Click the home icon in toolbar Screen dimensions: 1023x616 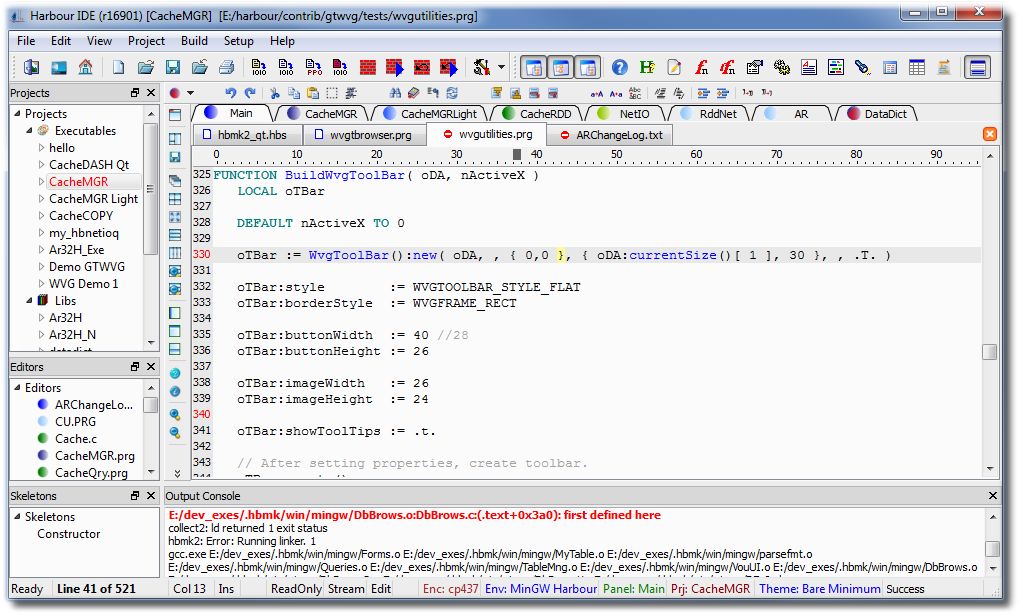tap(85, 68)
